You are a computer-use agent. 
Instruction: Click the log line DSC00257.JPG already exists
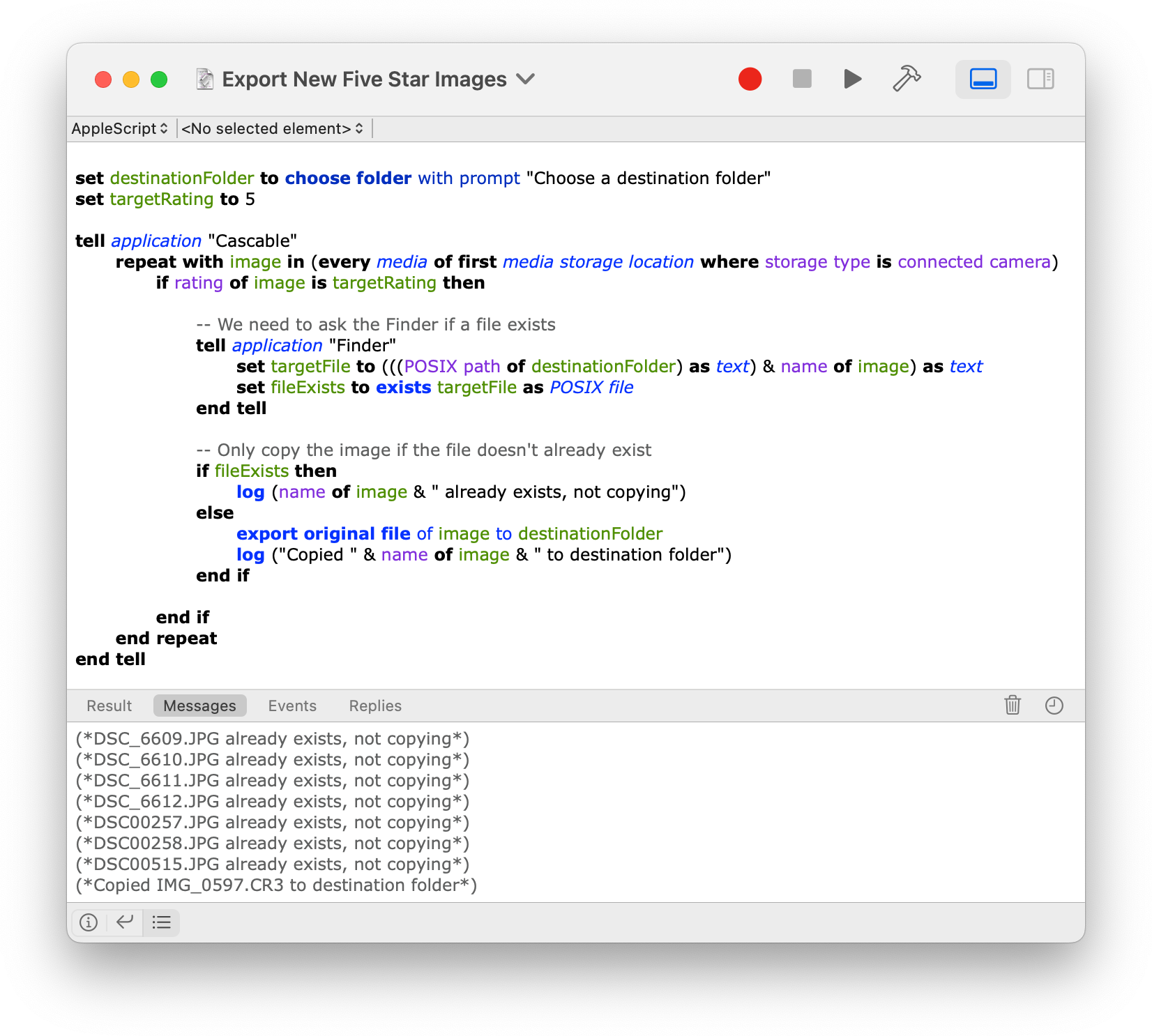(x=272, y=823)
